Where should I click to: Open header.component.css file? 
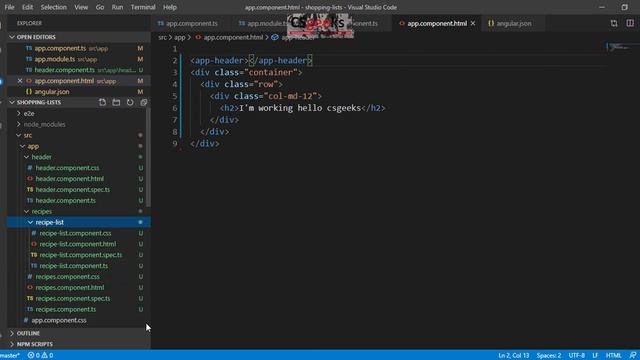point(67,168)
